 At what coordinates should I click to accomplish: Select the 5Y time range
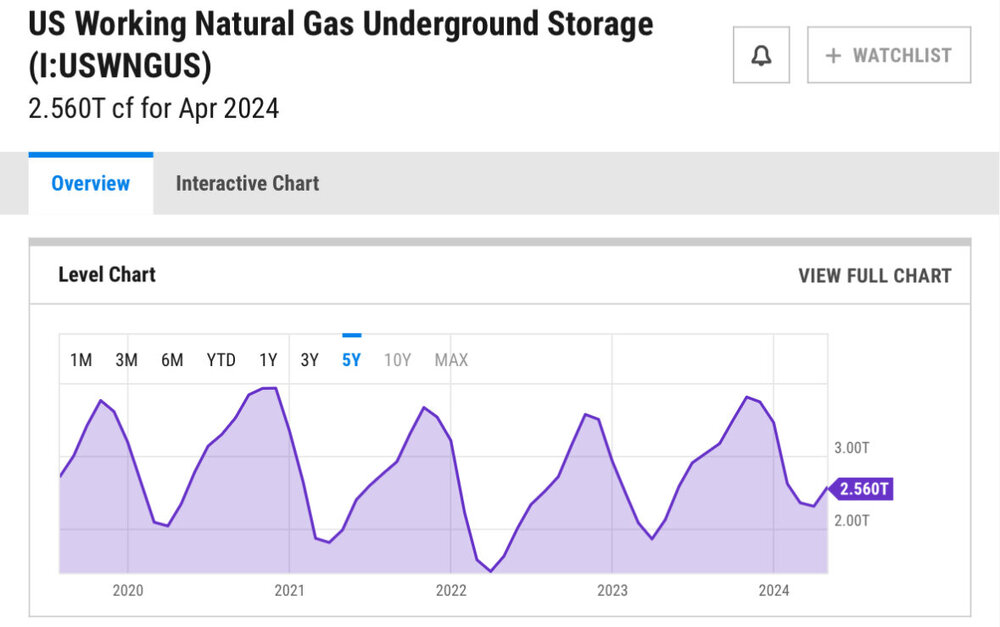(351, 360)
